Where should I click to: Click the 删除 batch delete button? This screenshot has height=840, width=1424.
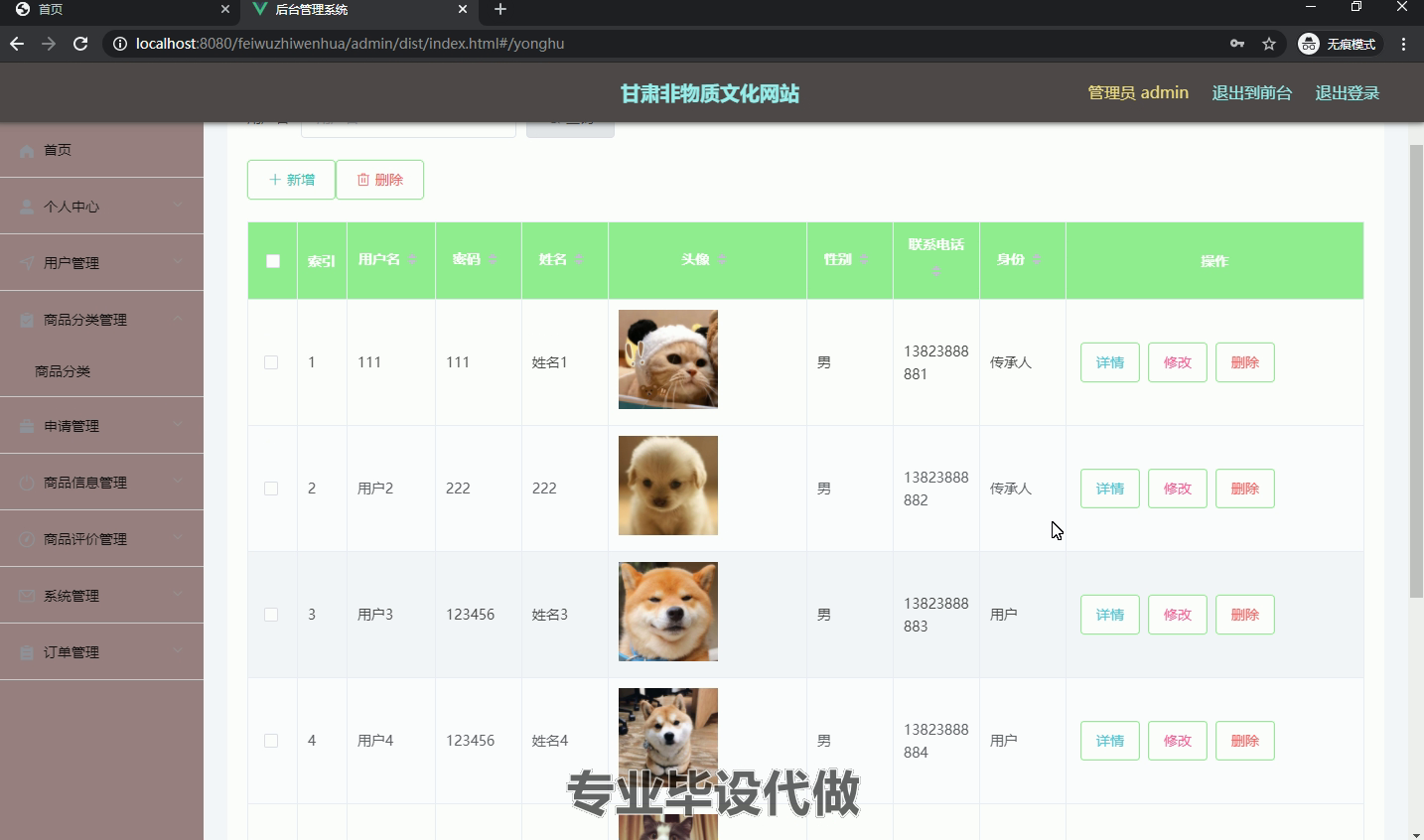379,180
